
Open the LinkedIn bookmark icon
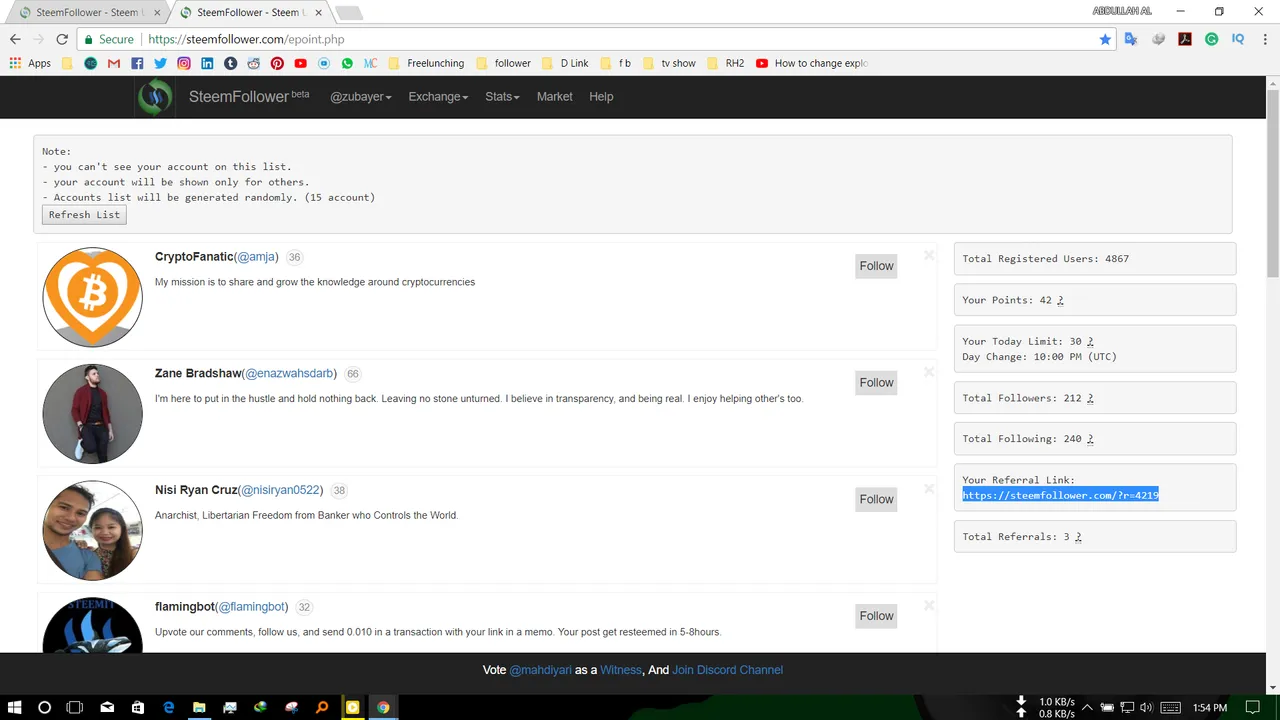tap(207, 63)
